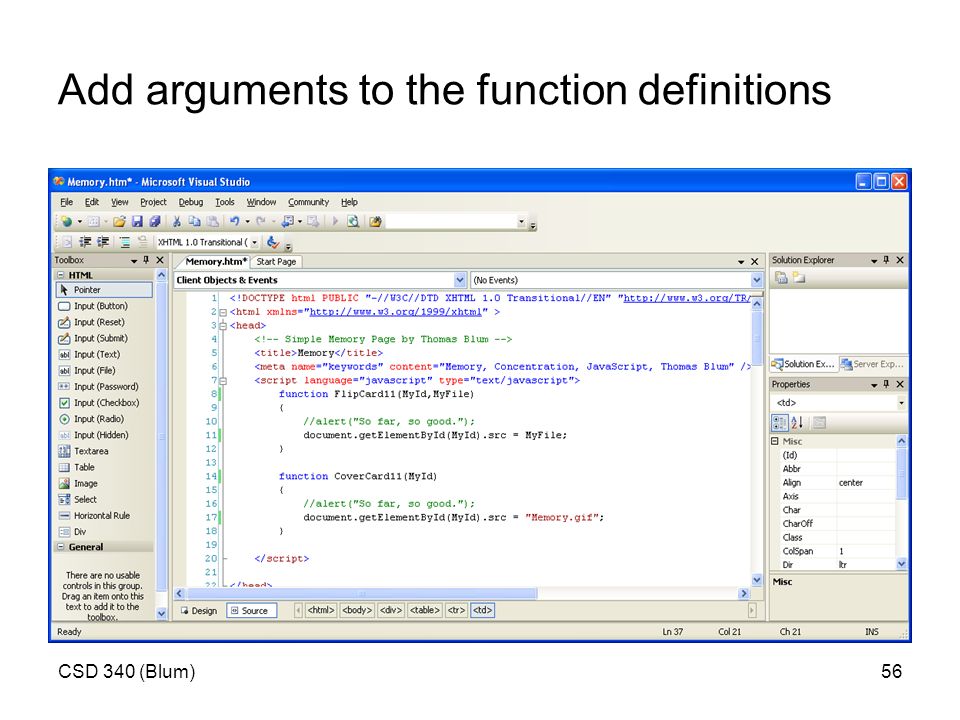Click the Comment Out Lines icon
Viewport: 960px width, 720px height.
125,242
